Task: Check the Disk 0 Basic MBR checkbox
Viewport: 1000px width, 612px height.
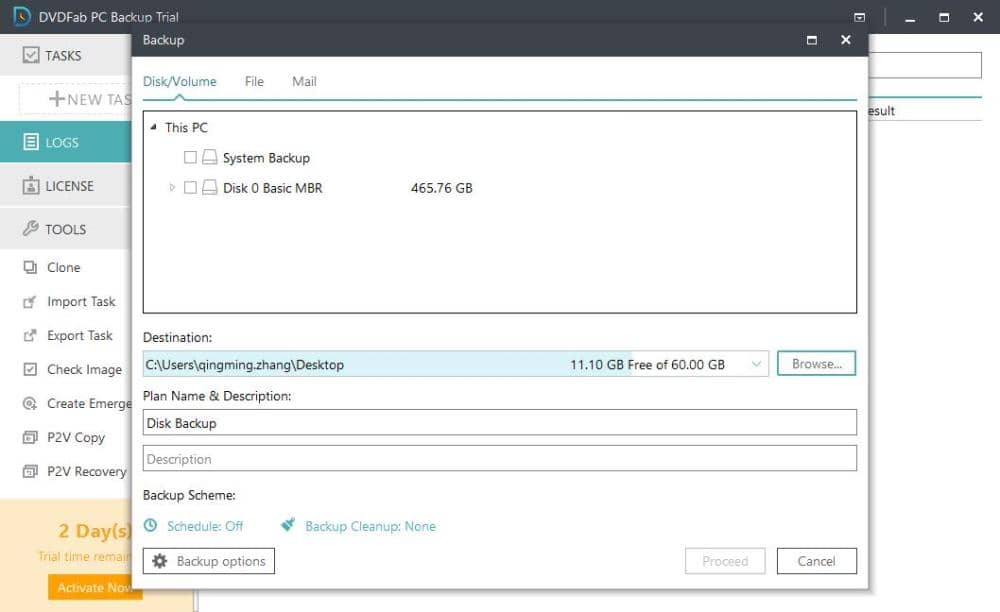Action: pos(190,187)
